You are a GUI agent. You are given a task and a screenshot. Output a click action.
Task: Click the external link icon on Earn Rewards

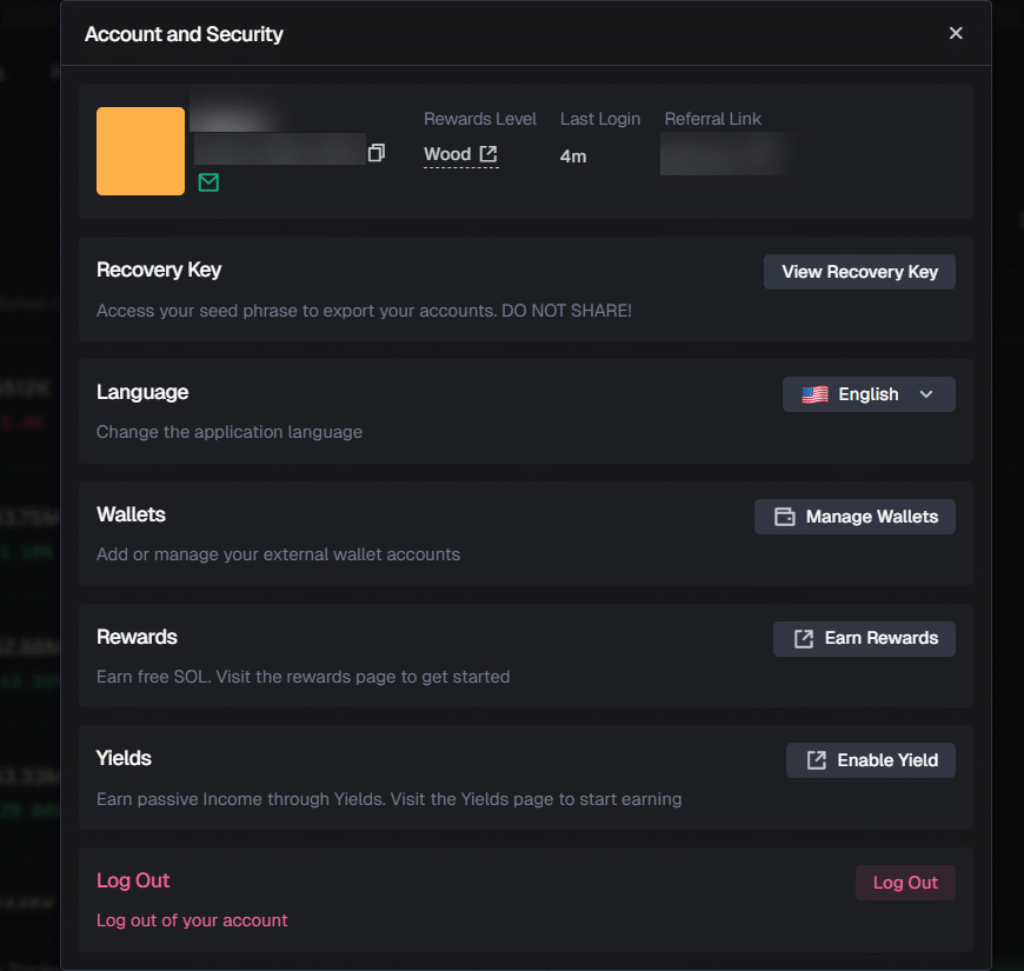[801, 638]
